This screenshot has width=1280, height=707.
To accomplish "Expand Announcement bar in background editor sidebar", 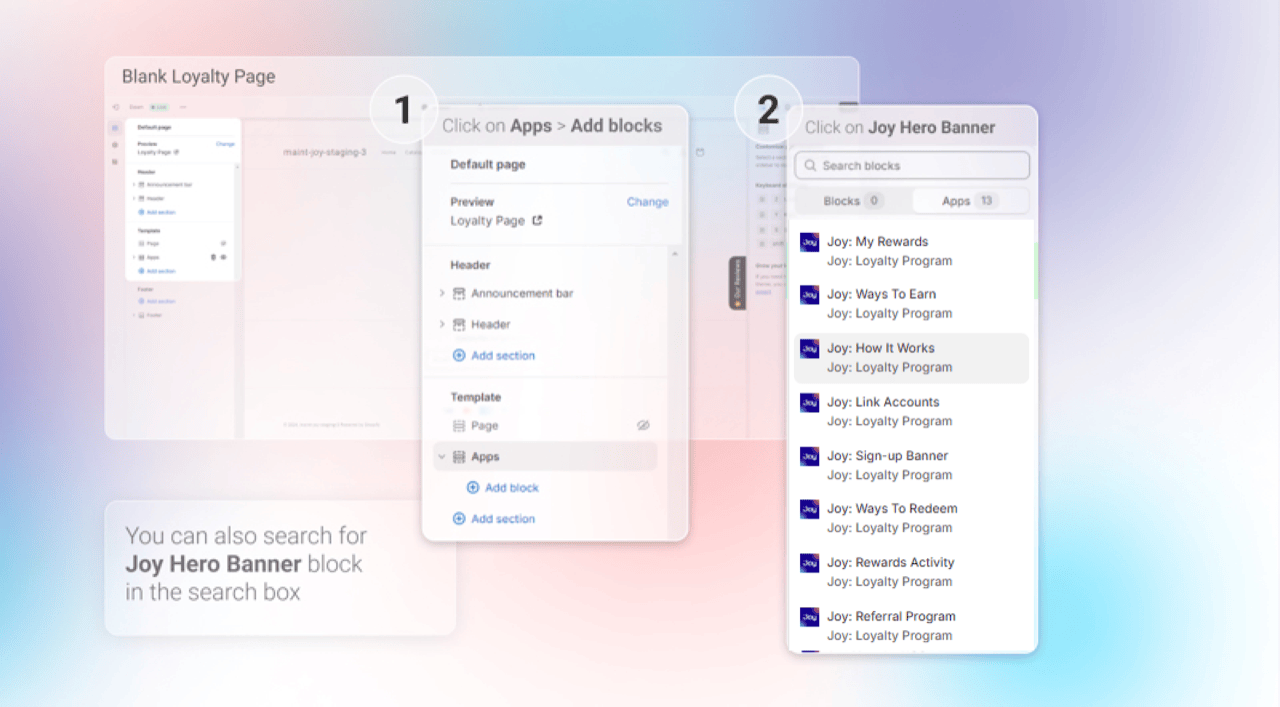I will pos(133,184).
